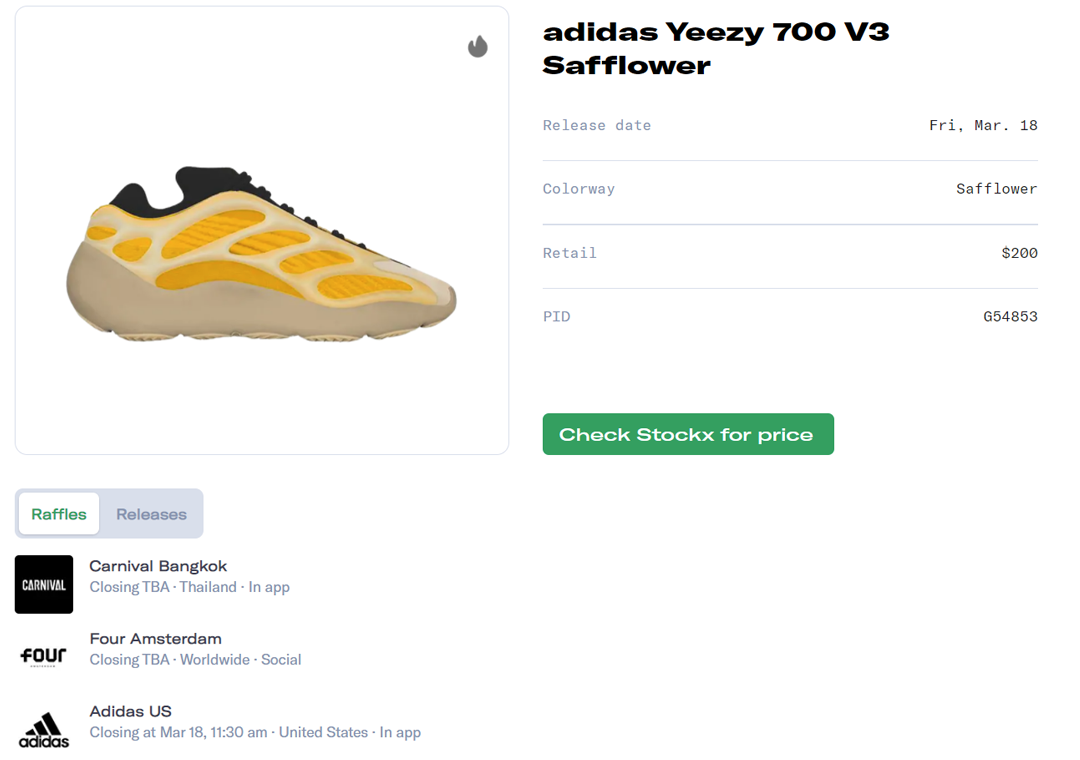
Task: Select the Four Amsterdam store logo
Action: [43, 656]
